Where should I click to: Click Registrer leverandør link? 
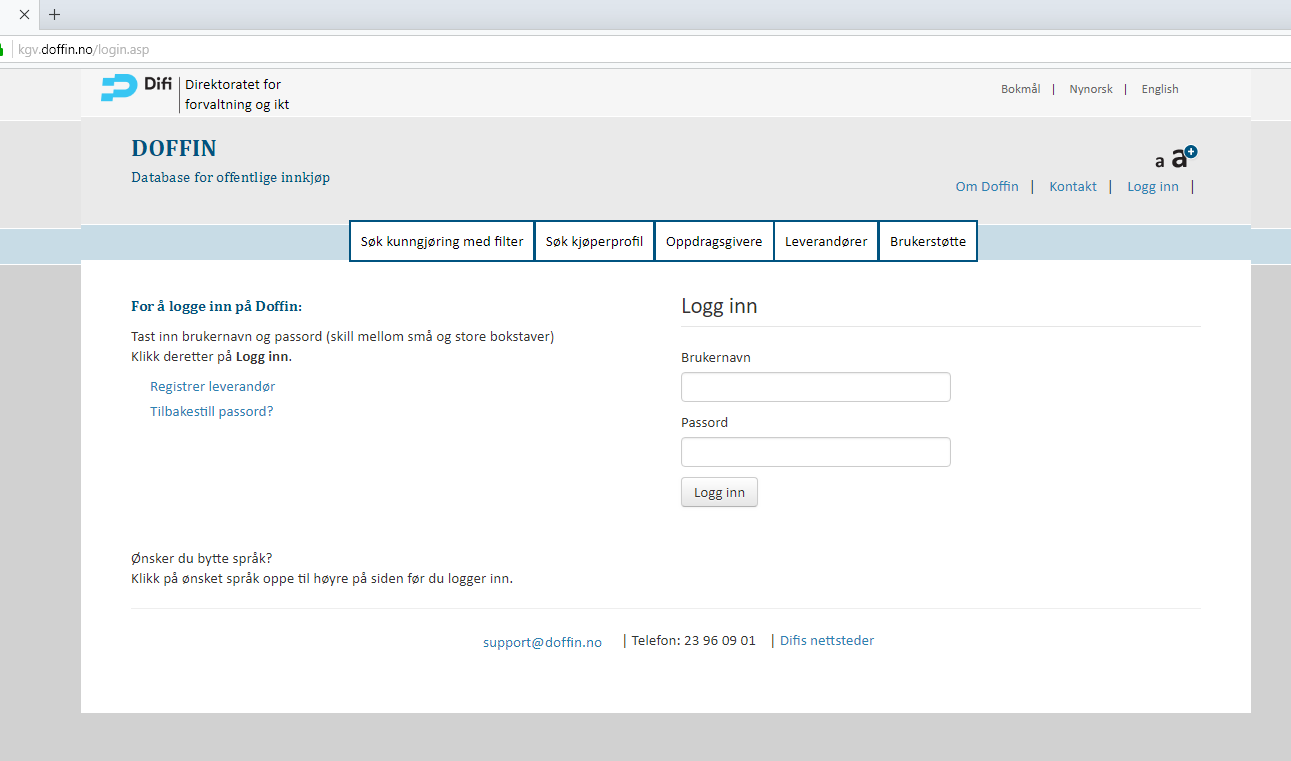pyautogui.click(x=212, y=386)
